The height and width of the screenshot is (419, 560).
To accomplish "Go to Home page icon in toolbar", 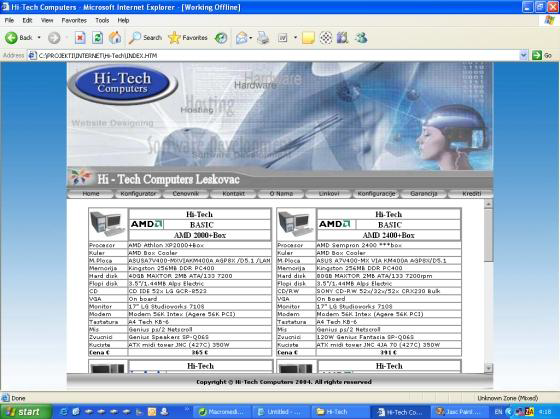I will pos(115,38).
